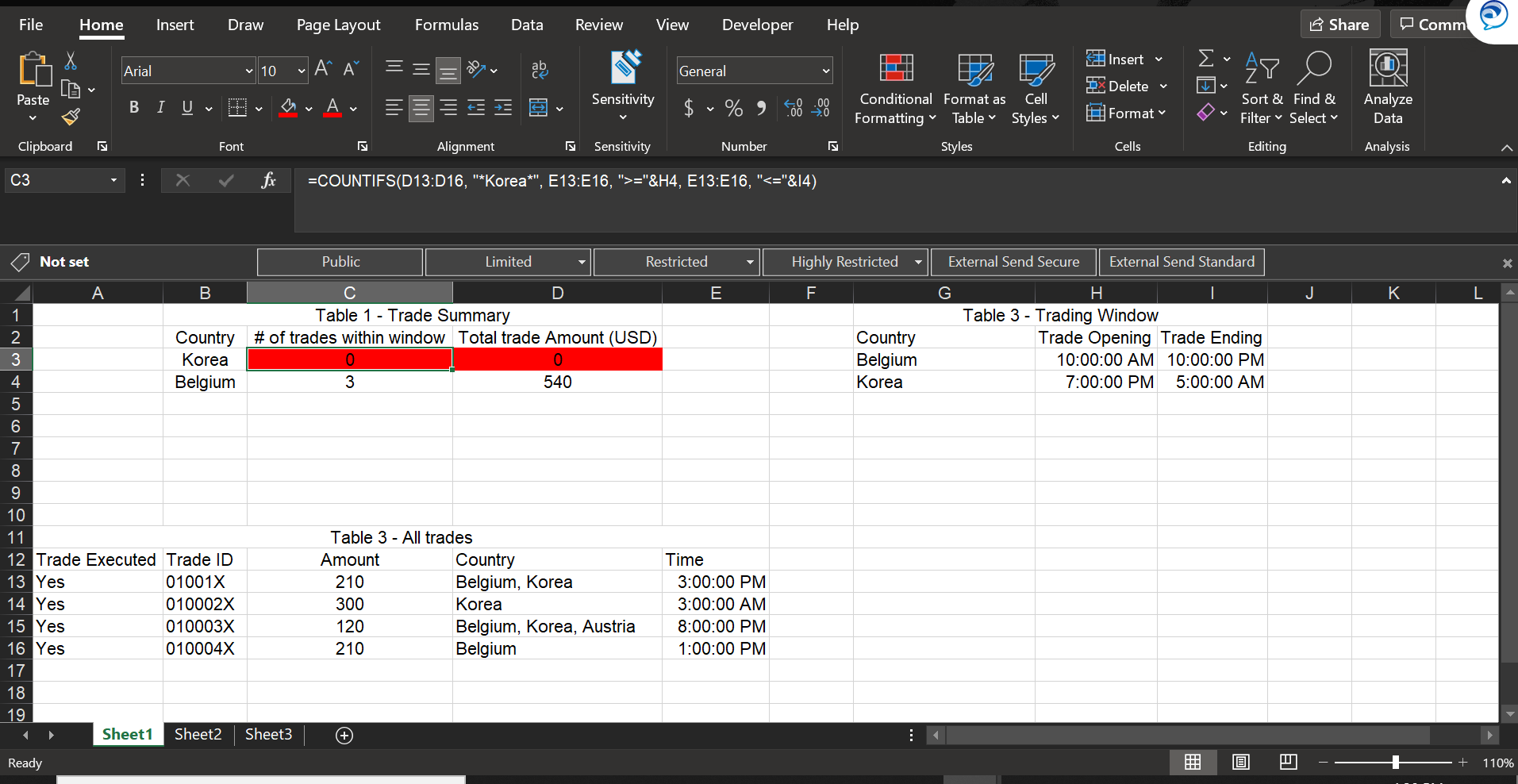Open Conditional Formatting
The height and width of the screenshot is (784, 1518).
pos(896,89)
